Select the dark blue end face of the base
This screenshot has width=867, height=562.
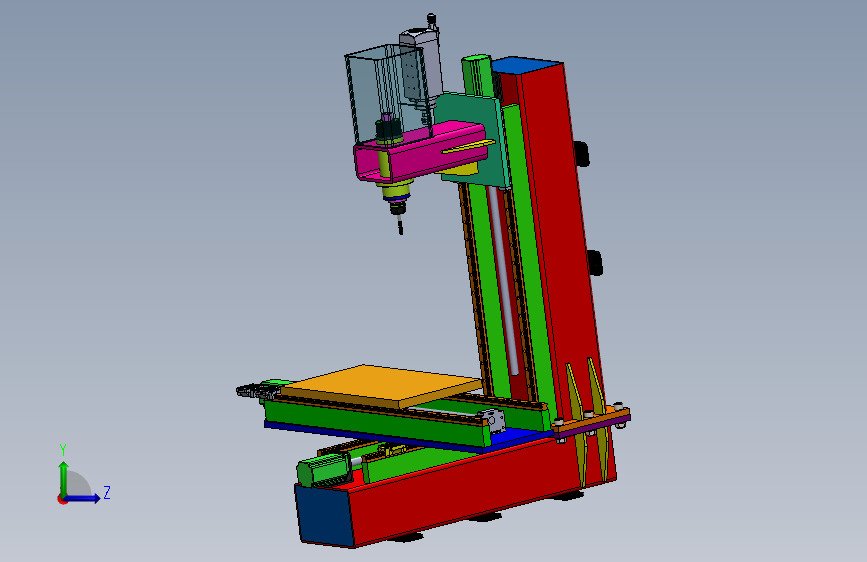pos(325,514)
